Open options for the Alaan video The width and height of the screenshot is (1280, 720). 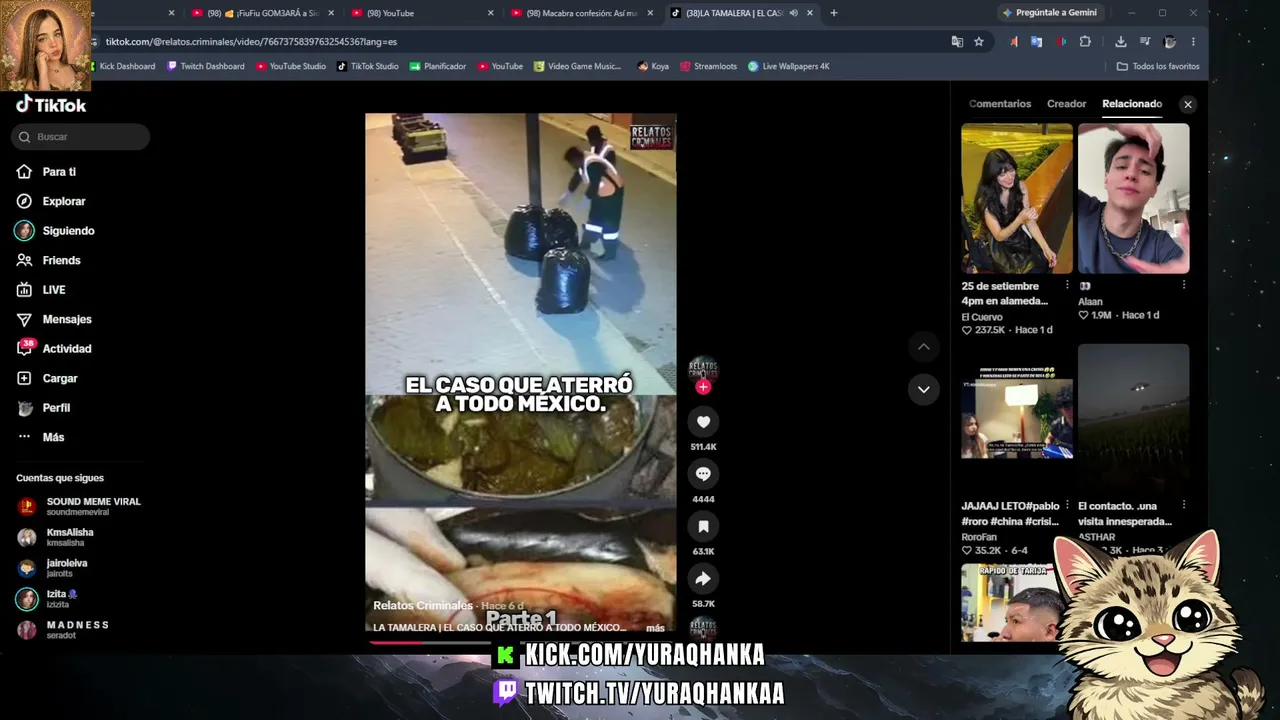coord(1184,285)
